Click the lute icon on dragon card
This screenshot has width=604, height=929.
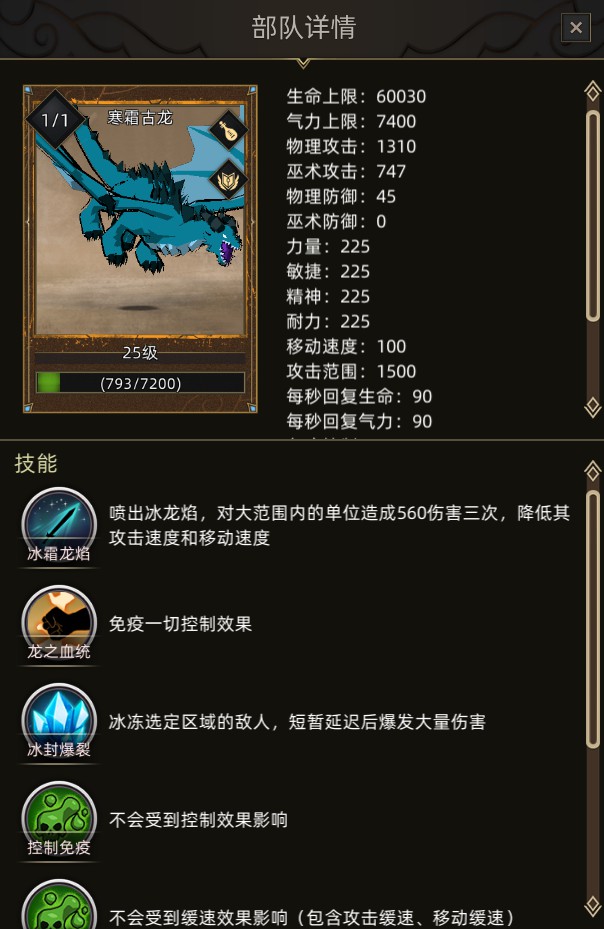(229, 130)
